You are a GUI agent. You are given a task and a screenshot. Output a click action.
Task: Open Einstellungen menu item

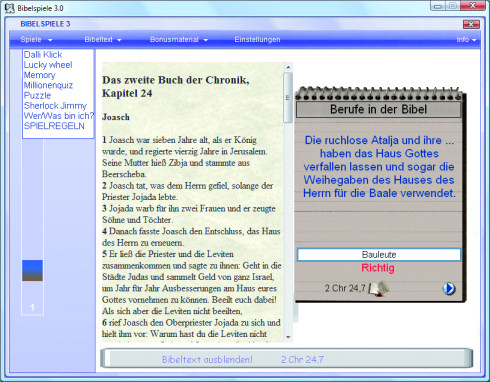257,40
